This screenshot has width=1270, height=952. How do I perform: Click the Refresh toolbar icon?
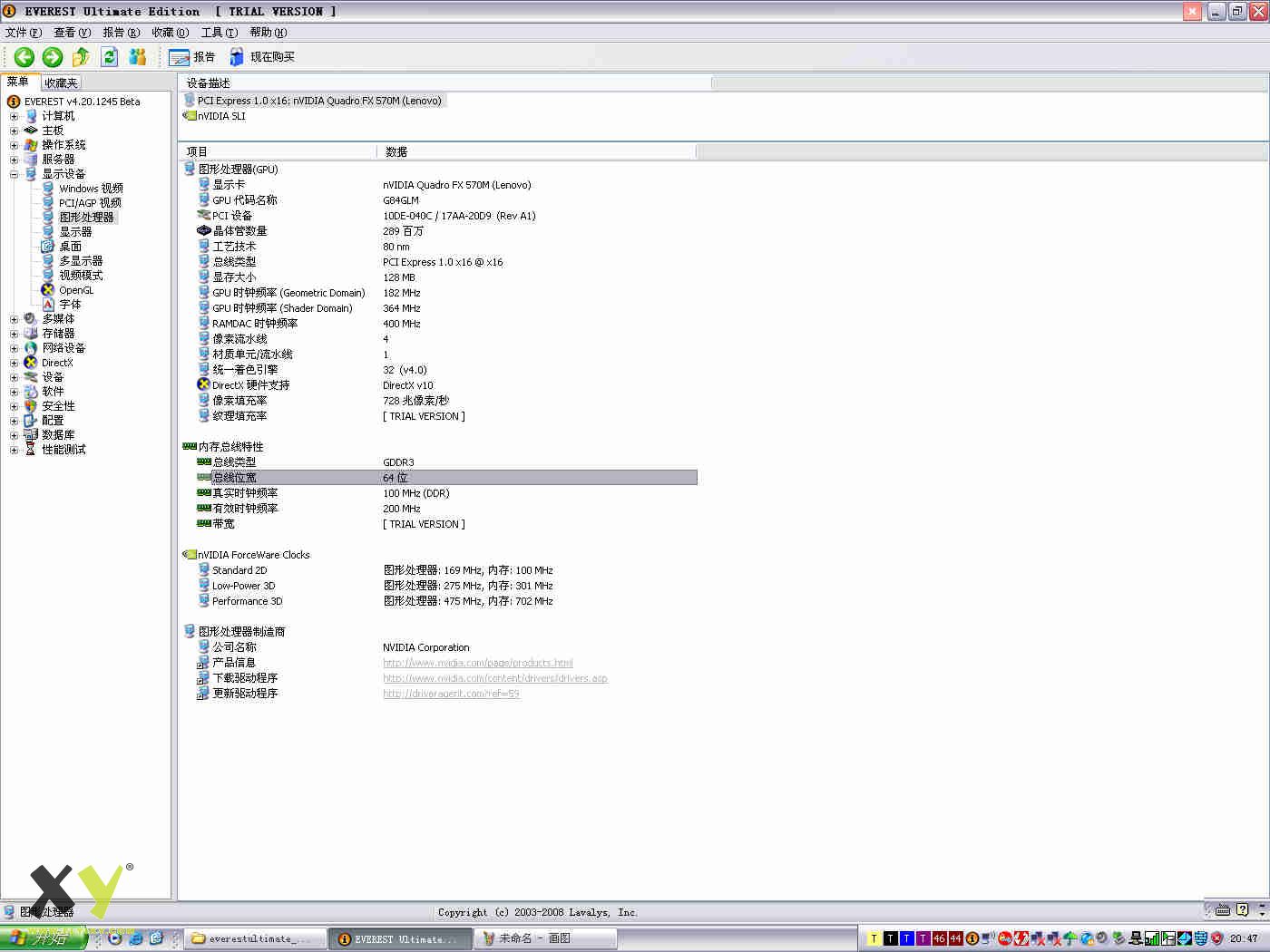(x=110, y=57)
